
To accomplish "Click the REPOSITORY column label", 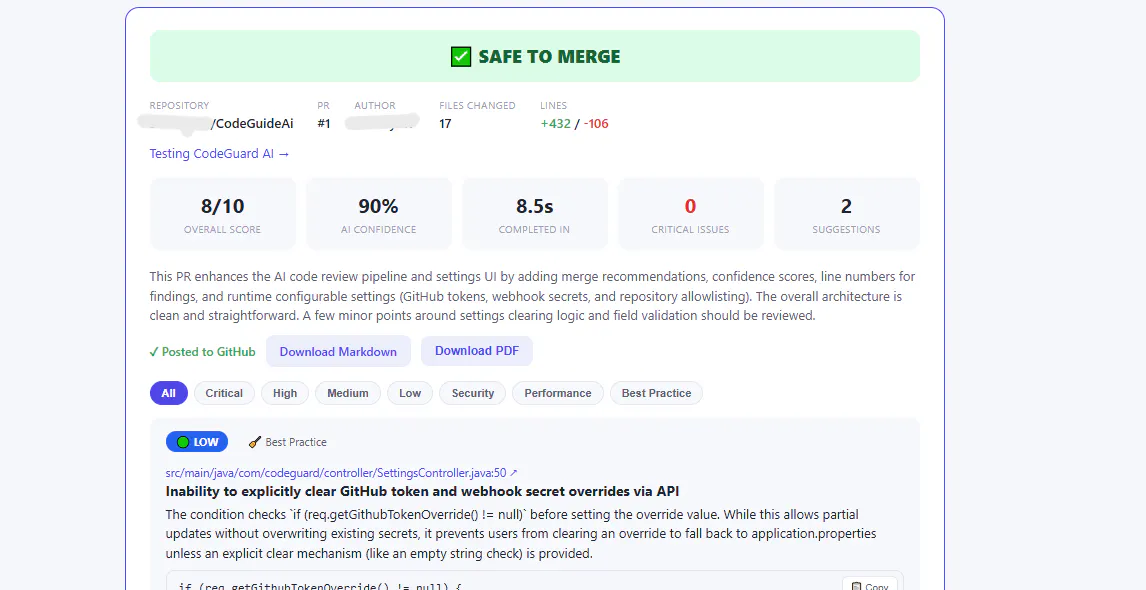I will point(179,105).
